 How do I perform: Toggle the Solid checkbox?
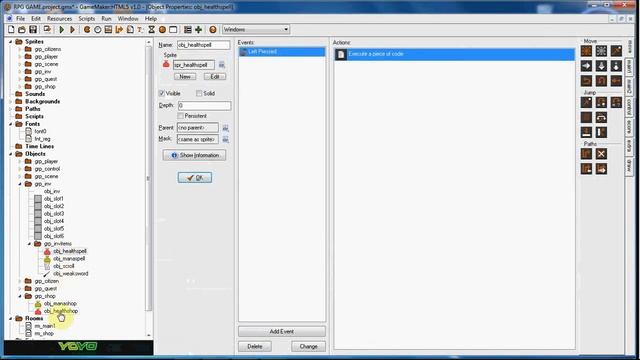[199, 93]
